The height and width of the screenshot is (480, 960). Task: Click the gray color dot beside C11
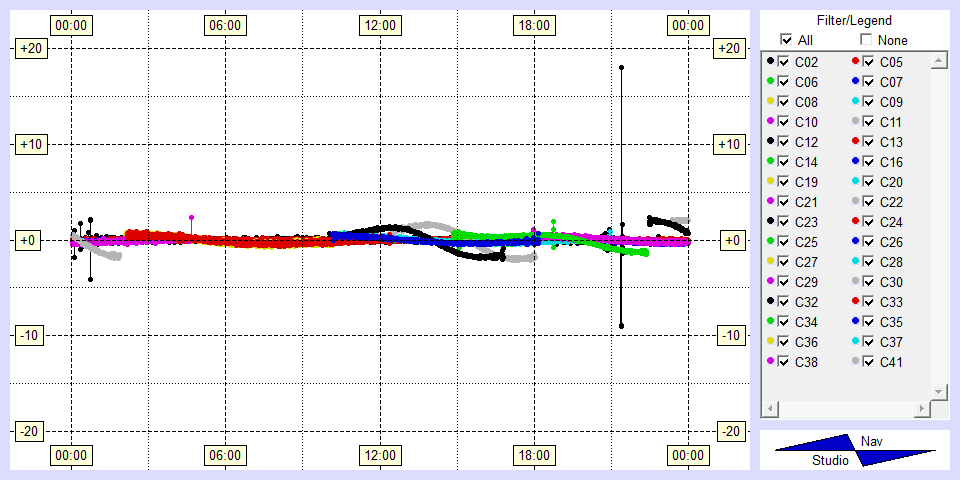855,122
